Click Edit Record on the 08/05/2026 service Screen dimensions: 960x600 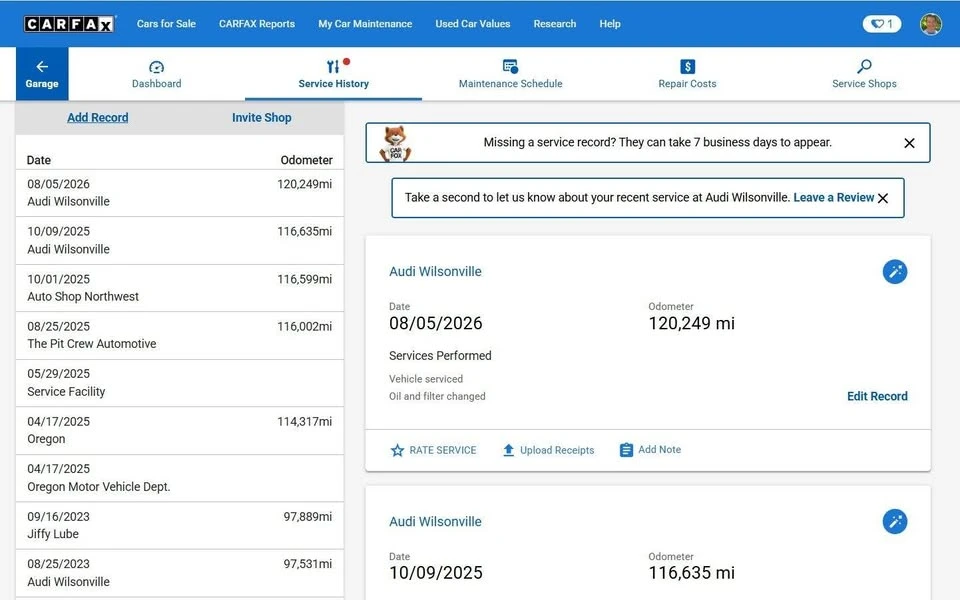(x=877, y=396)
